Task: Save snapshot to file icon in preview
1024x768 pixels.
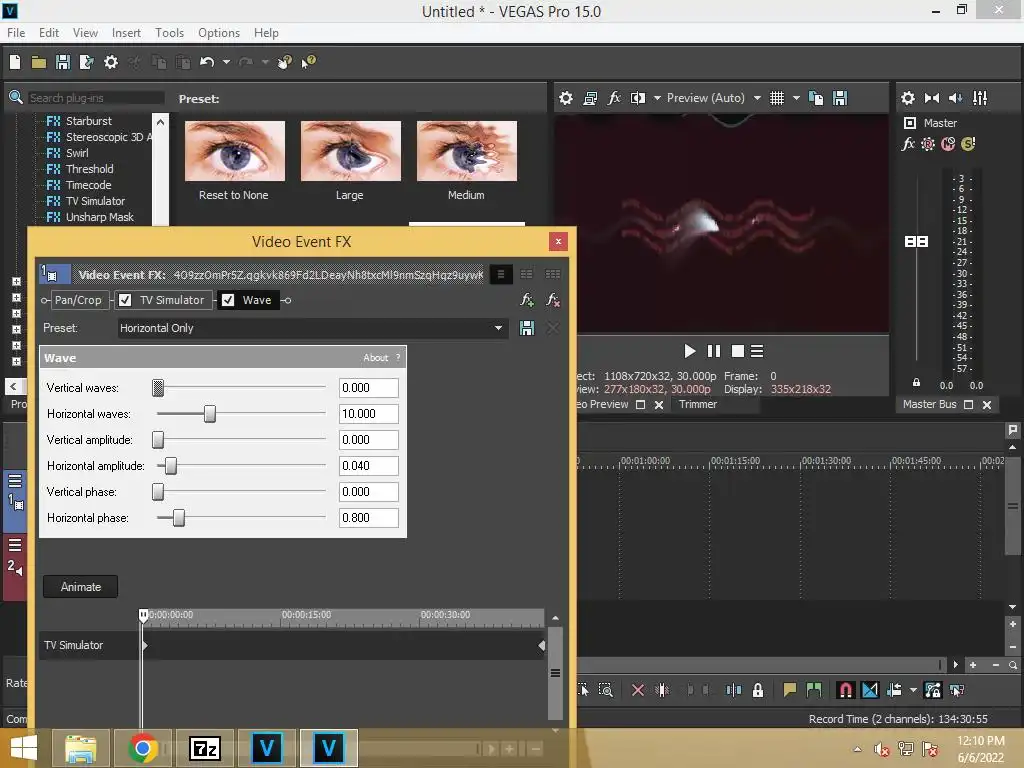Action: pos(840,98)
